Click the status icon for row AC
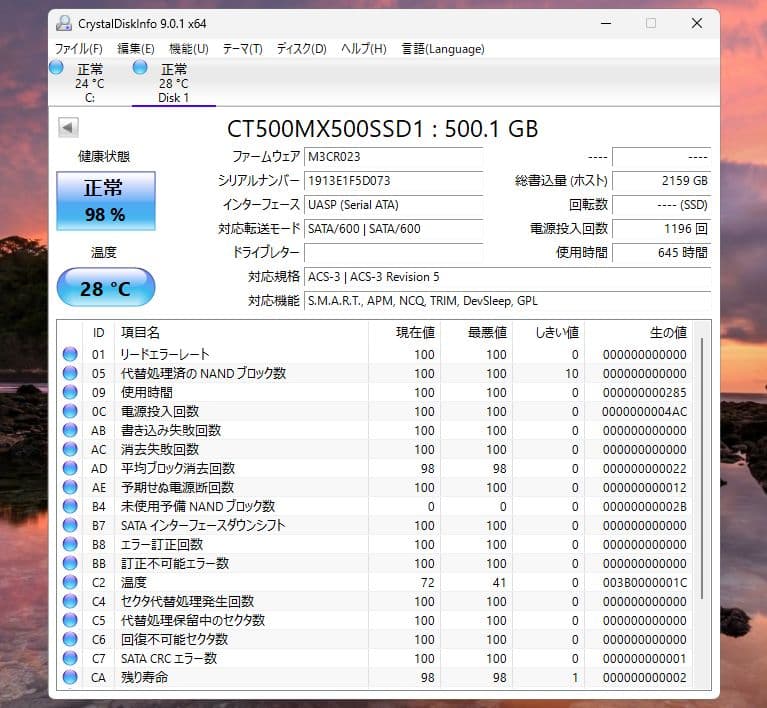The image size is (767, 708). [70, 449]
